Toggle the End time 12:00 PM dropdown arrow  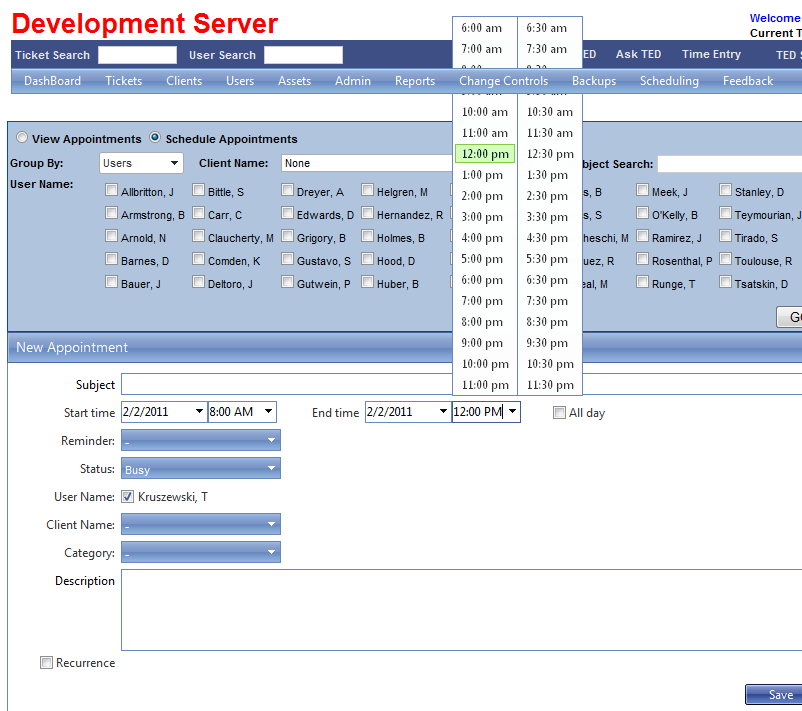[512, 411]
